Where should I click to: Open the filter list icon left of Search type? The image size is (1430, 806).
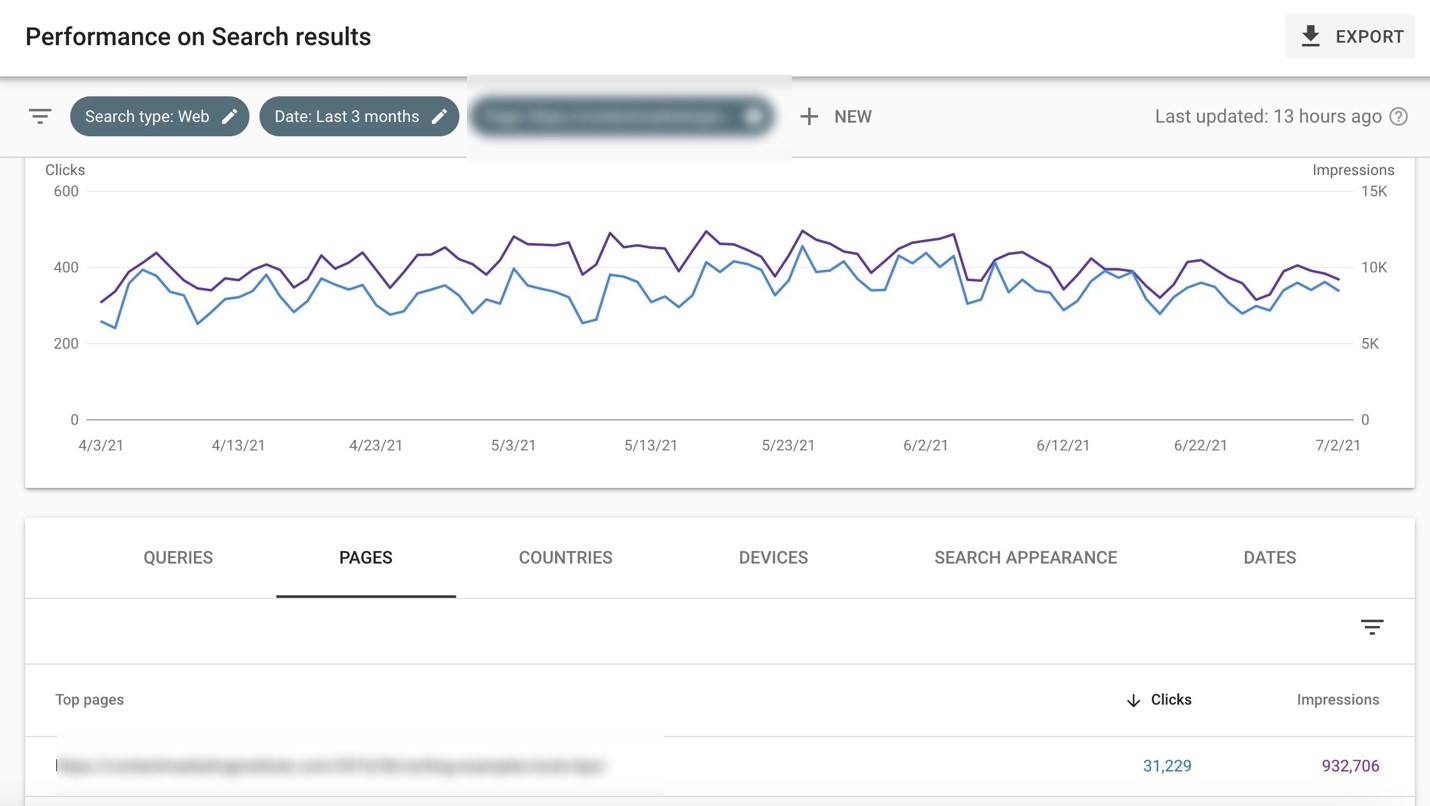coord(40,117)
